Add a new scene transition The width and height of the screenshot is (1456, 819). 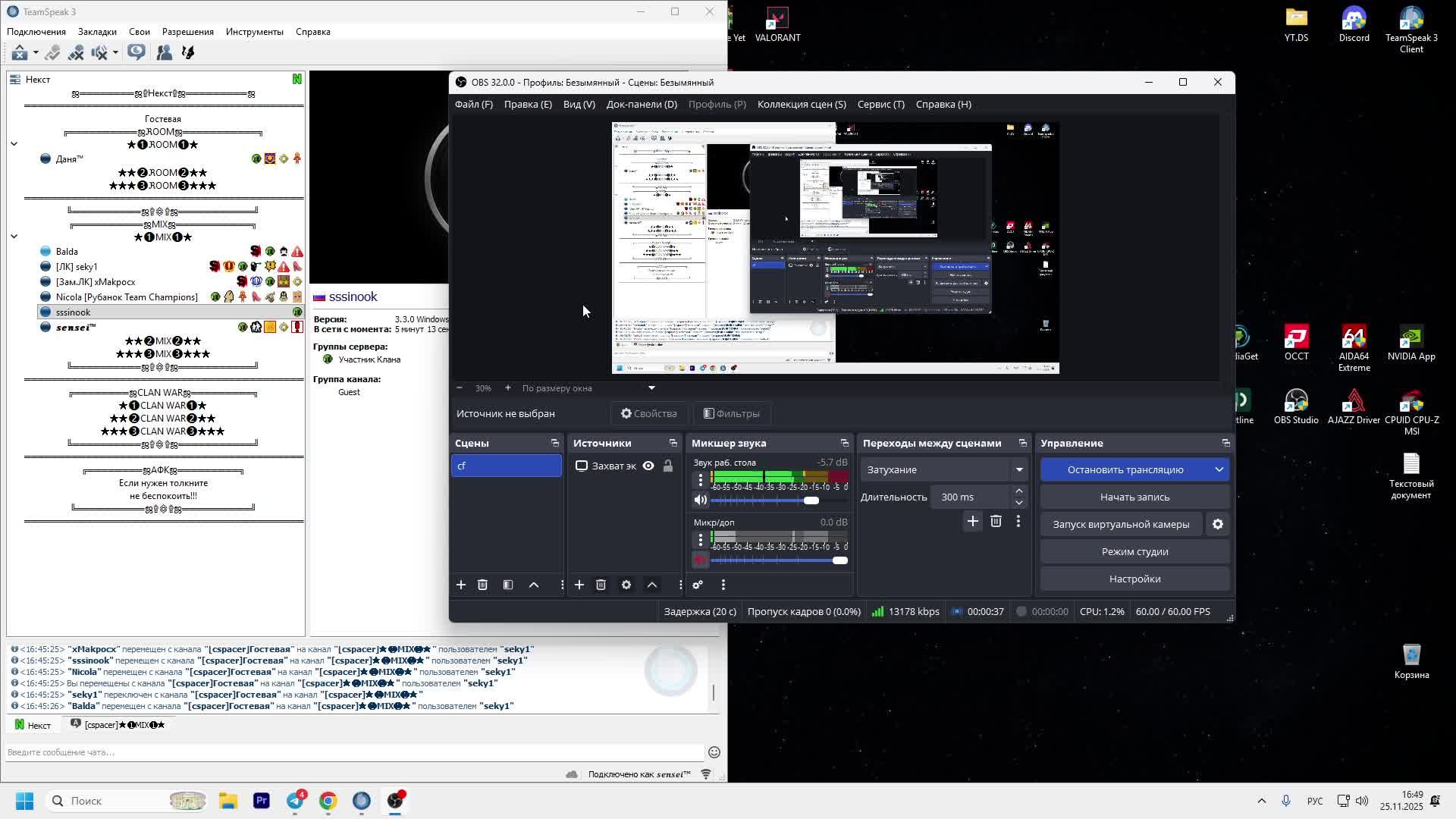click(973, 521)
